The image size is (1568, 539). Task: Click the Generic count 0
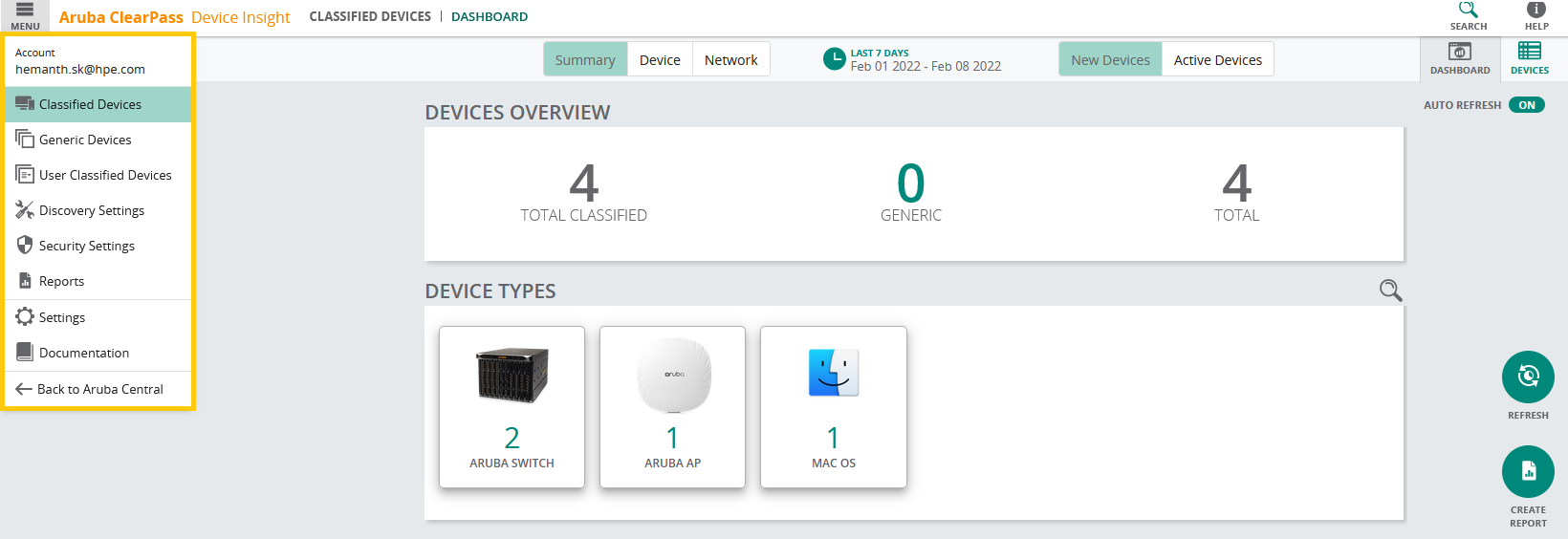coord(911,183)
